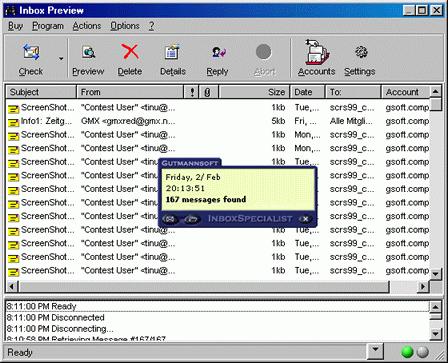448x363 pixels.
Task: Click log panel scroll down arrow
Action: click(x=436, y=334)
